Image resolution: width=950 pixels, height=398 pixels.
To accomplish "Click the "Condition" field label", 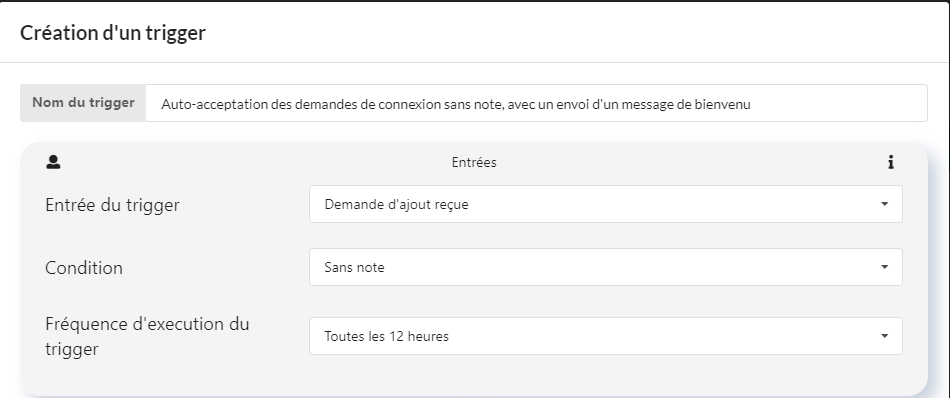I will [84, 268].
